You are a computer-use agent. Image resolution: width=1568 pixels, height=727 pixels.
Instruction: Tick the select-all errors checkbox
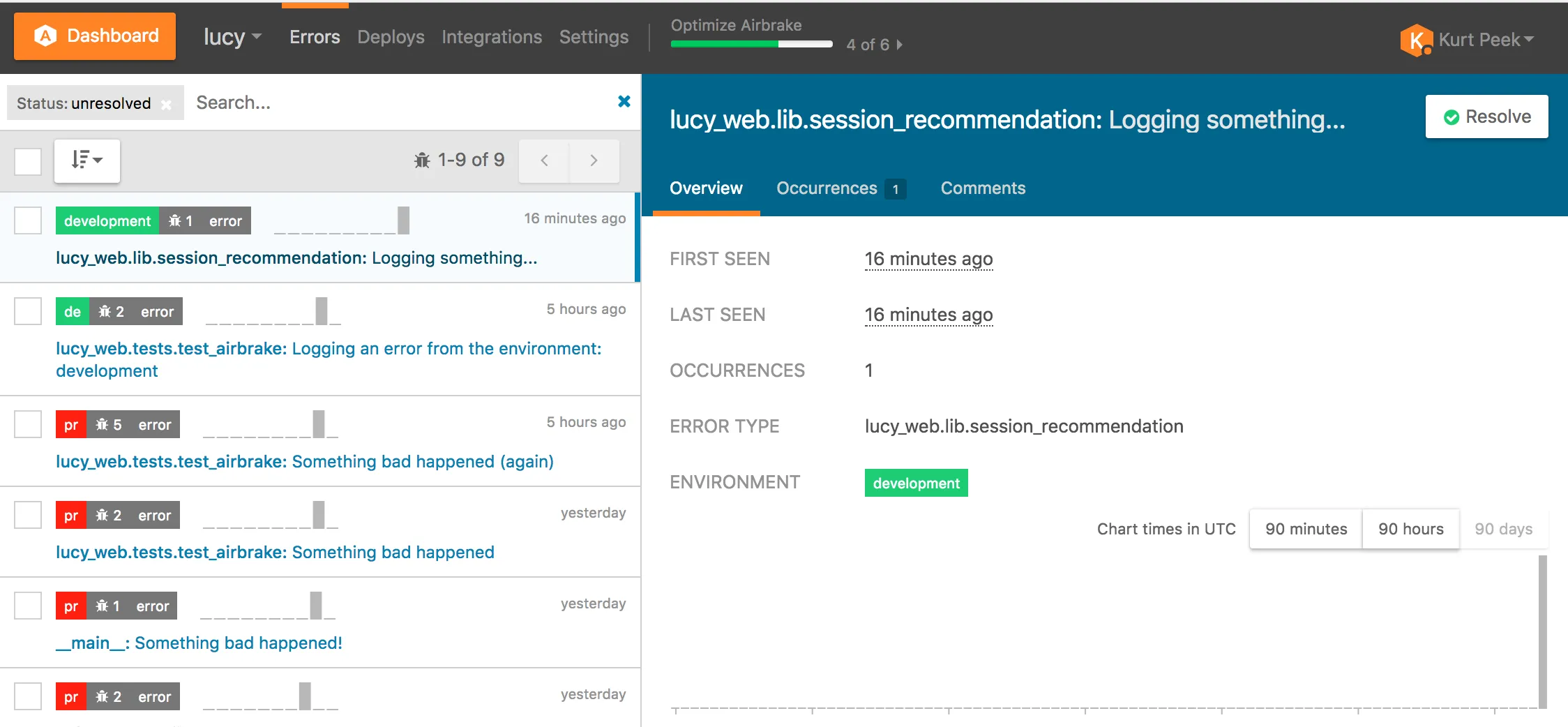(28, 161)
